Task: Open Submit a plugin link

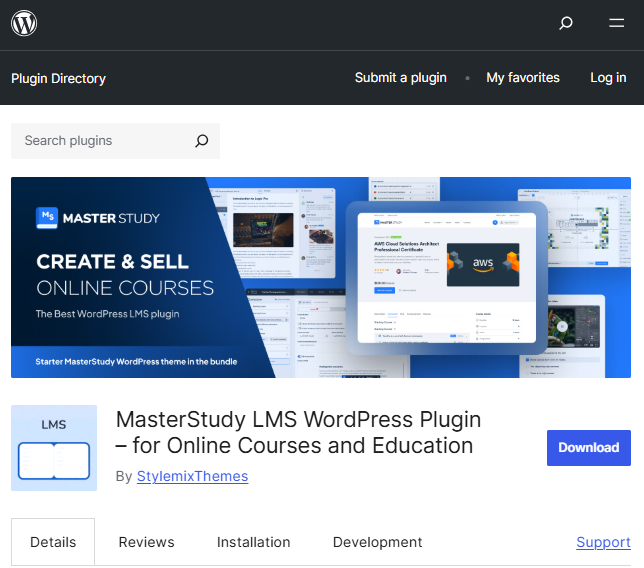Action: [400, 78]
